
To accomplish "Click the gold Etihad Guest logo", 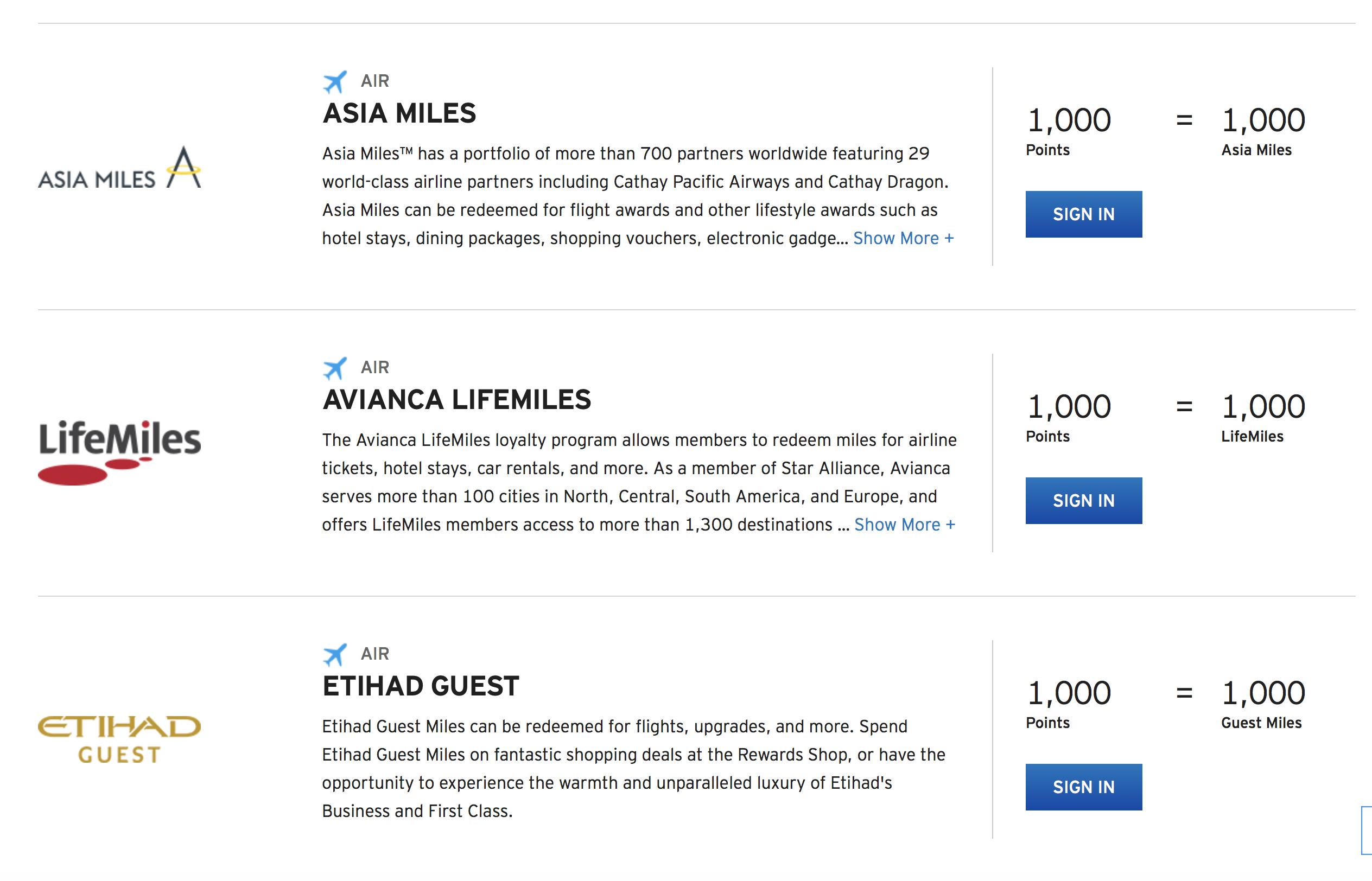I will pyautogui.click(x=119, y=739).
